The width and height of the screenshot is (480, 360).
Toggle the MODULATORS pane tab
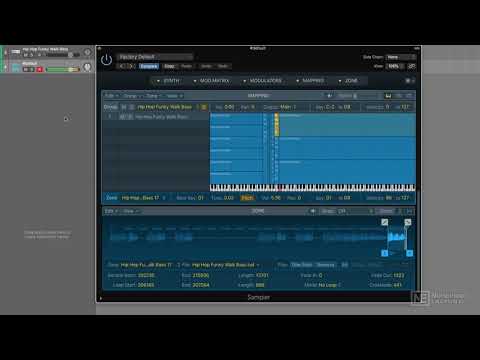(x=262, y=81)
